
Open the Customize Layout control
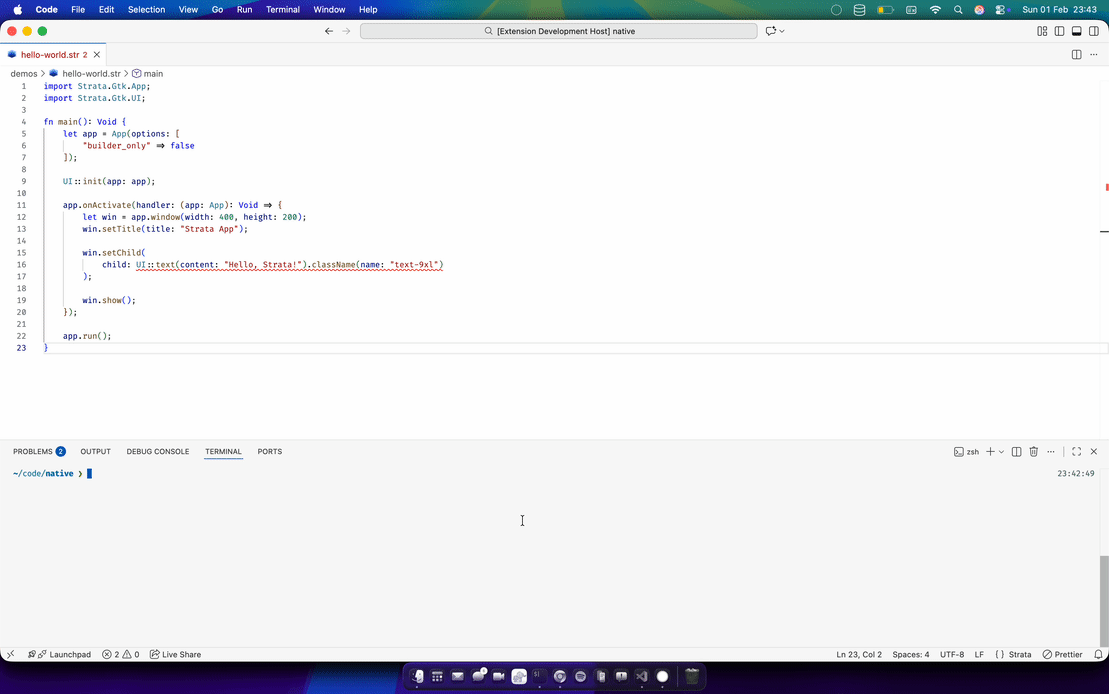1040,31
